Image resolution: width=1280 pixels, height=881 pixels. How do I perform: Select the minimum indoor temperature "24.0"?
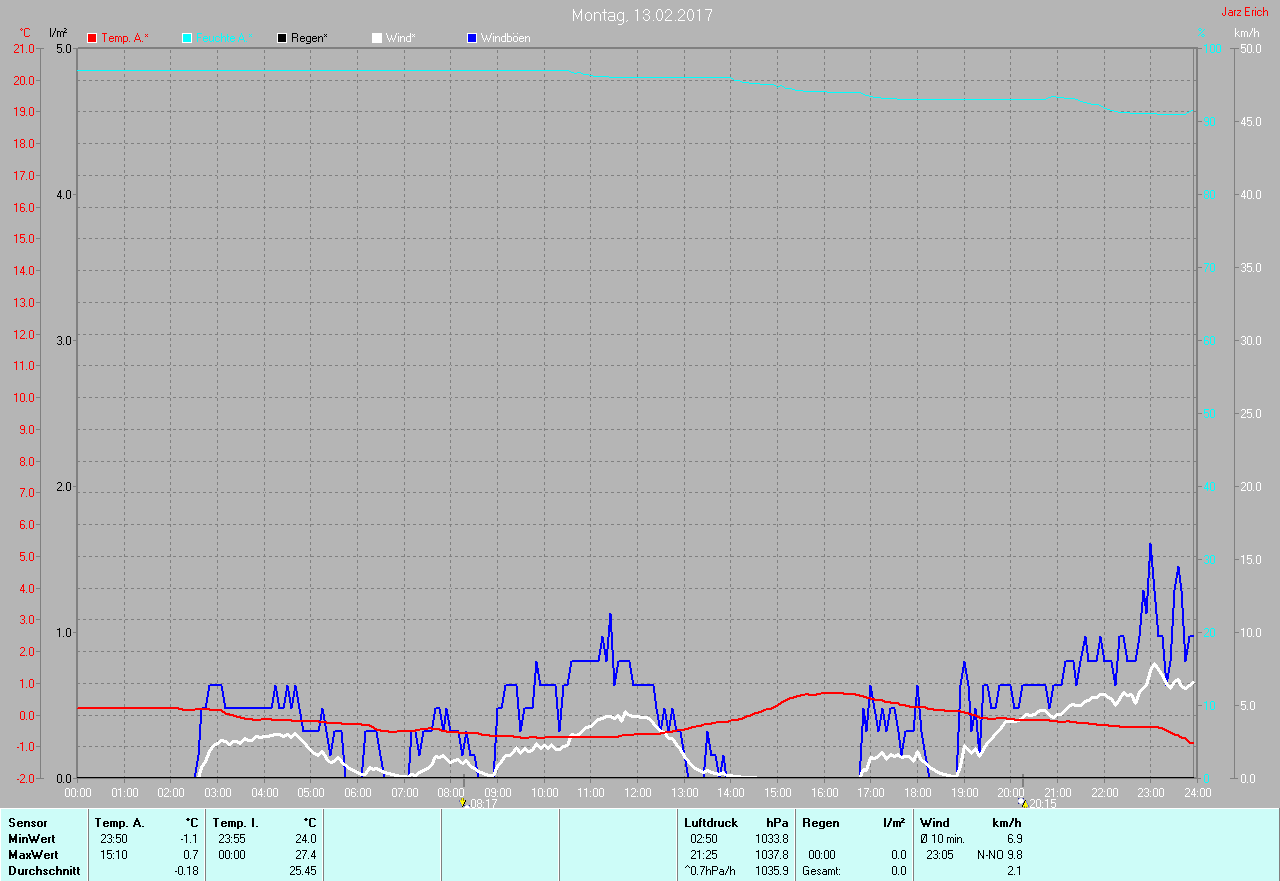[x=306, y=839]
